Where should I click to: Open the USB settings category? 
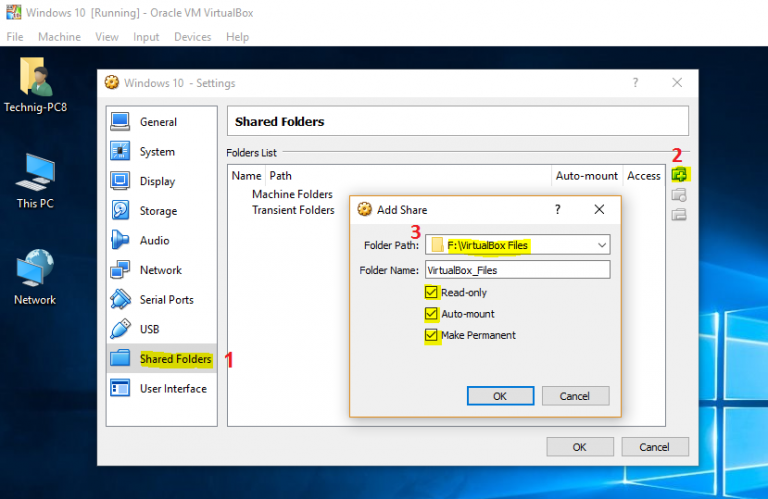(149, 329)
